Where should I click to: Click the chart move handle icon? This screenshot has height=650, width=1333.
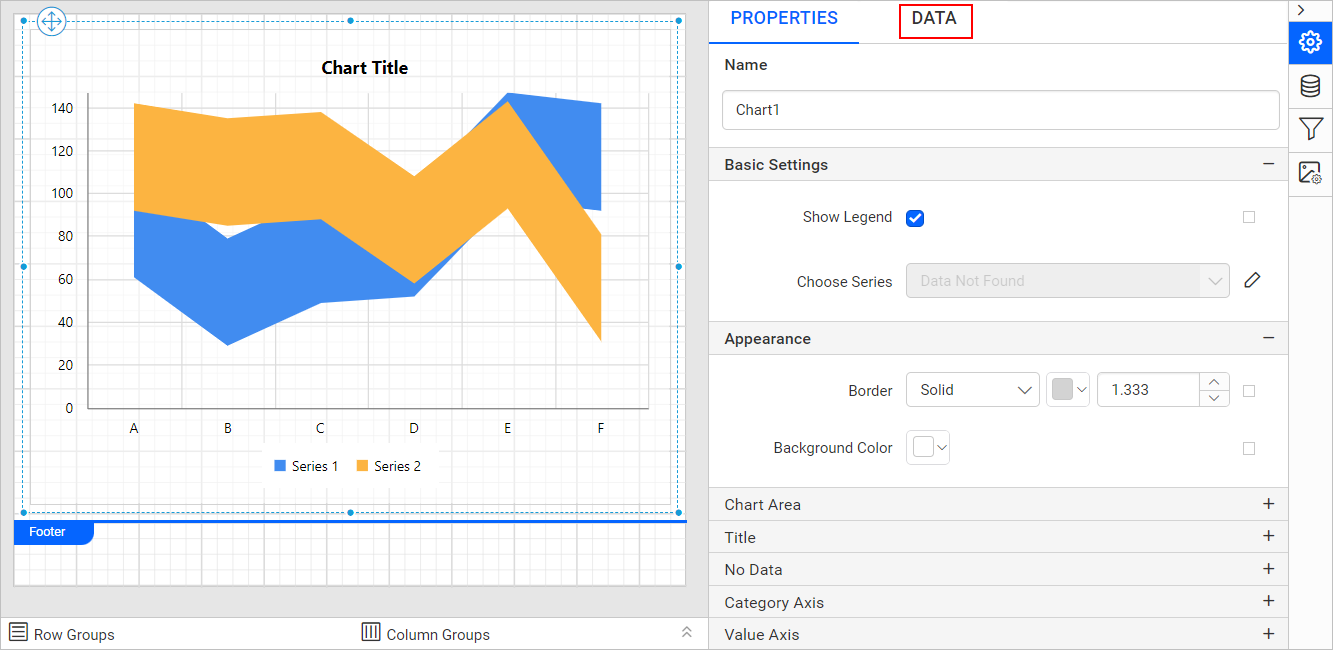51,21
